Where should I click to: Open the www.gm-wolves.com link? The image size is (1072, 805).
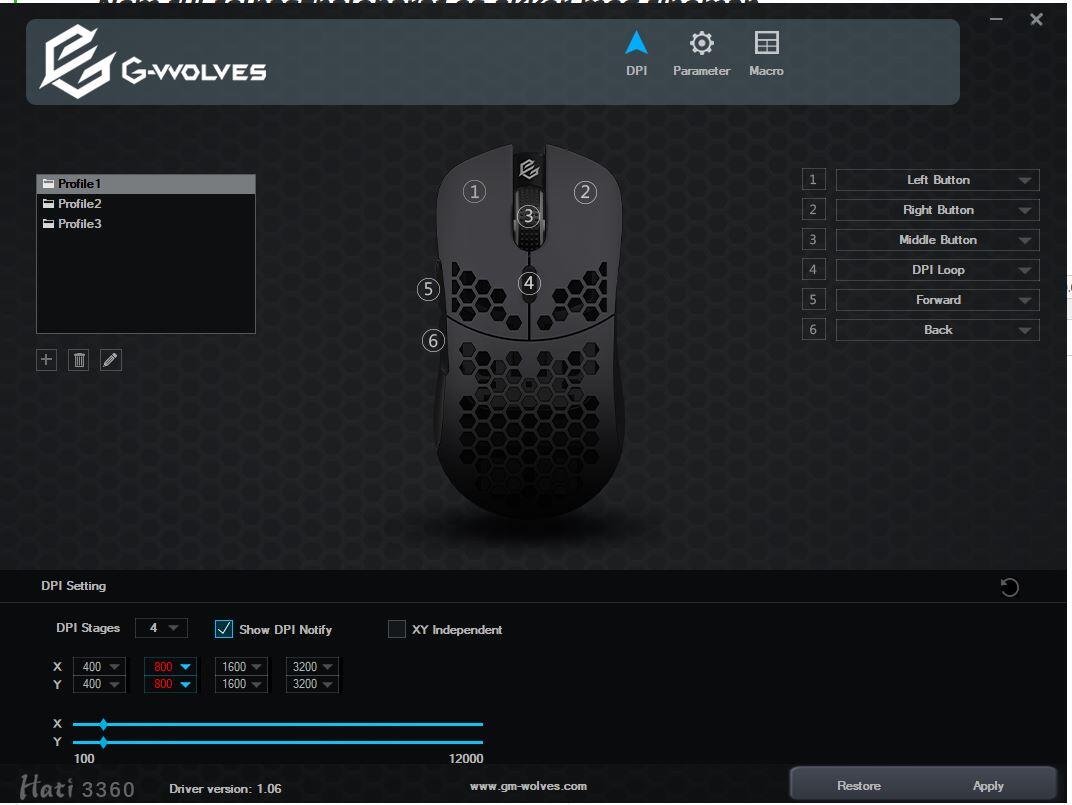tap(528, 786)
